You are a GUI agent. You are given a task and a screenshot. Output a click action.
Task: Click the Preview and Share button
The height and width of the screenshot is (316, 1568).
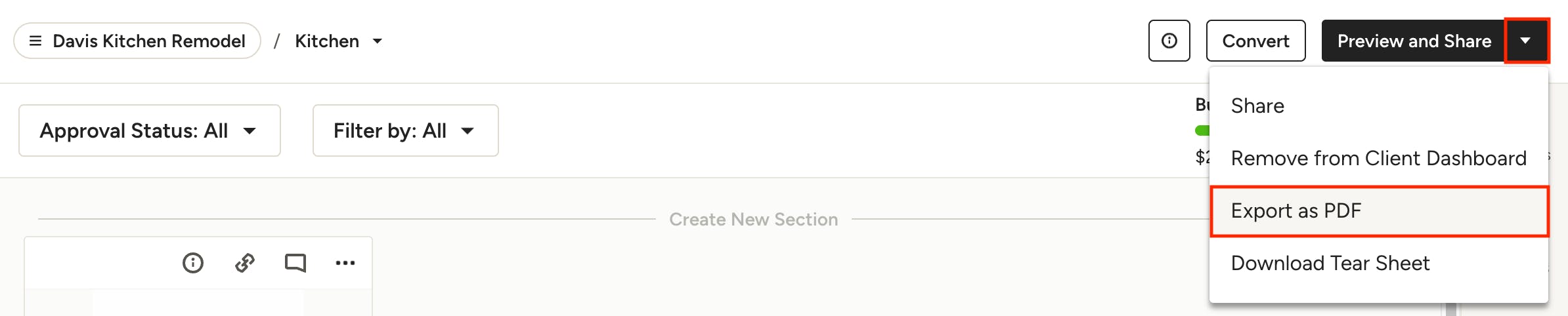pyautogui.click(x=1414, y=41)
